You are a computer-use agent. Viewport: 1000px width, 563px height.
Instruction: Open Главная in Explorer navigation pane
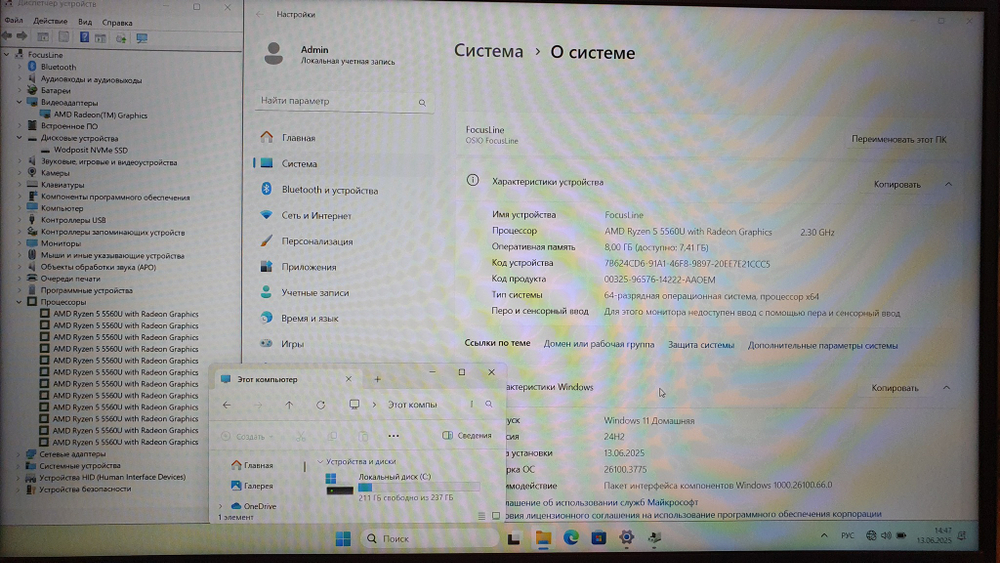(252, 465)
